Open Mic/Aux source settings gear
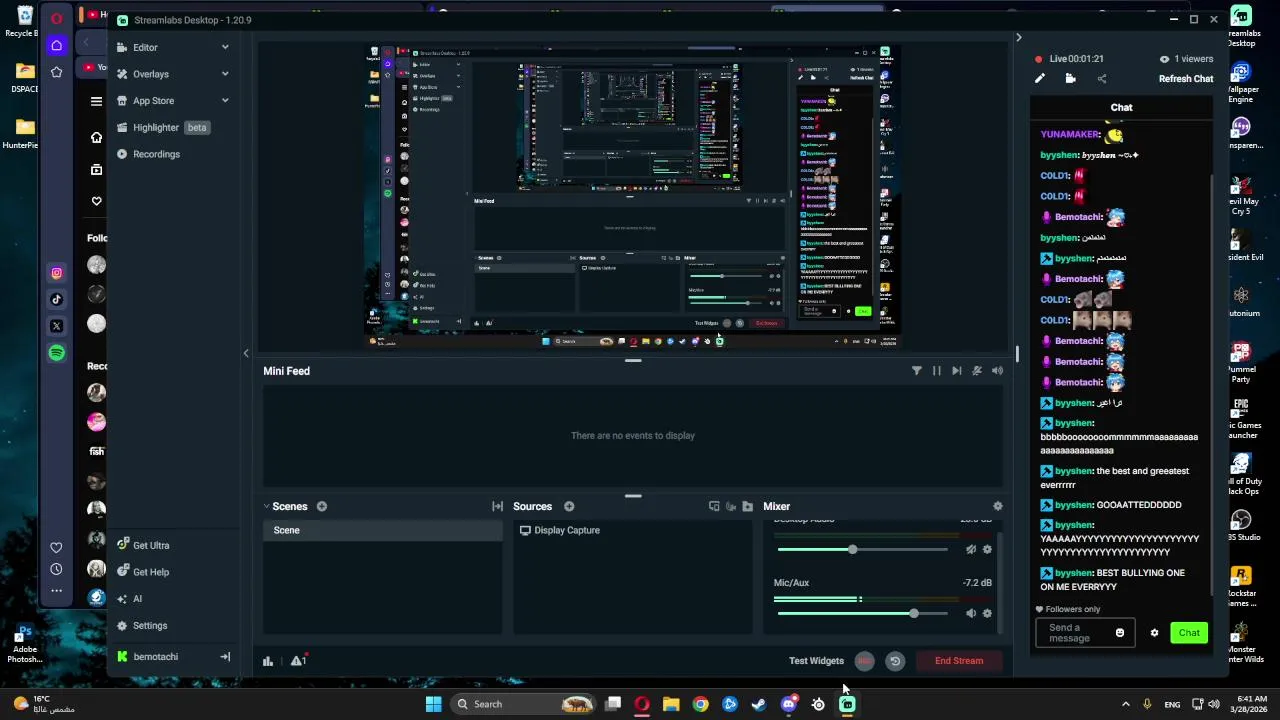1280x720 pixels. (x=987, y=613)
